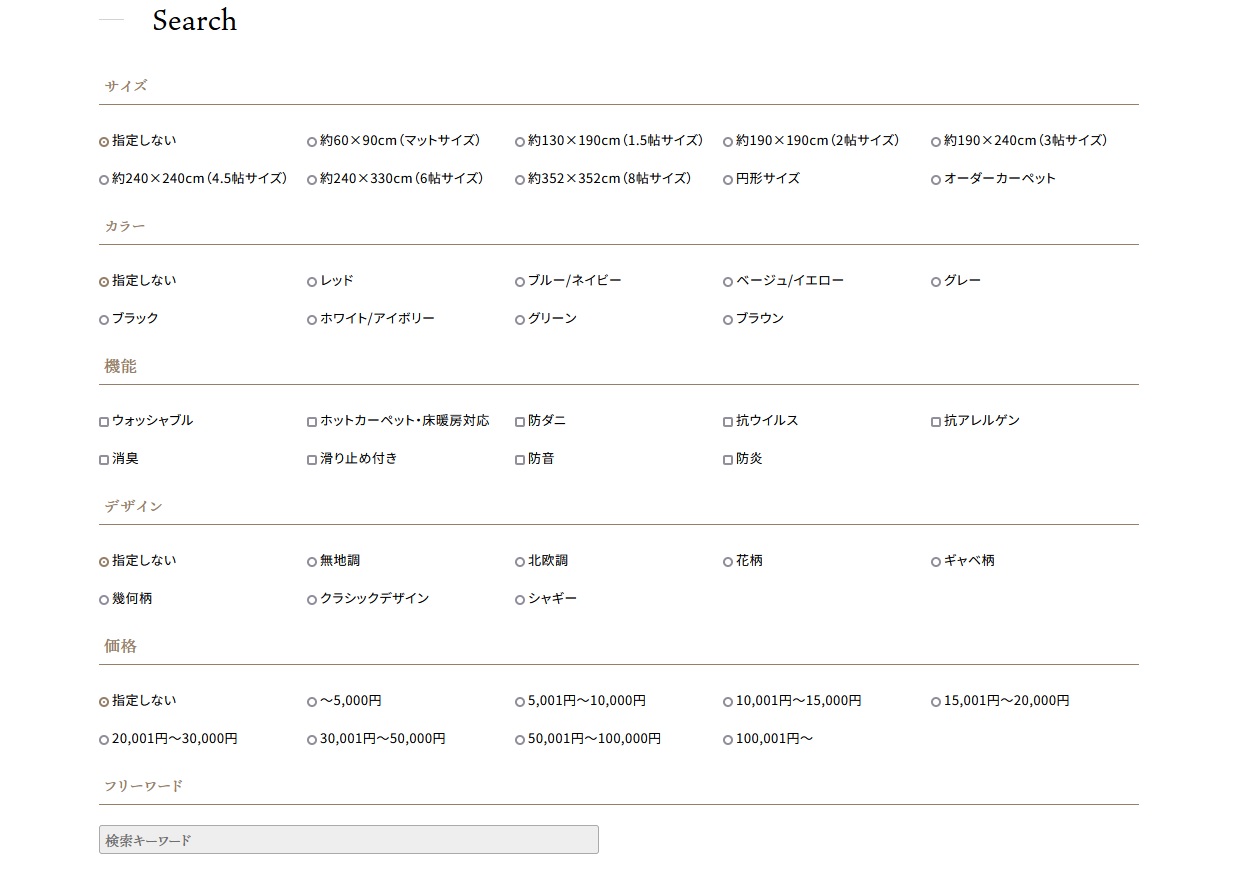Select the 約60×90cm mat size option
The image size is (1259, 870).
tap(312, 142)
